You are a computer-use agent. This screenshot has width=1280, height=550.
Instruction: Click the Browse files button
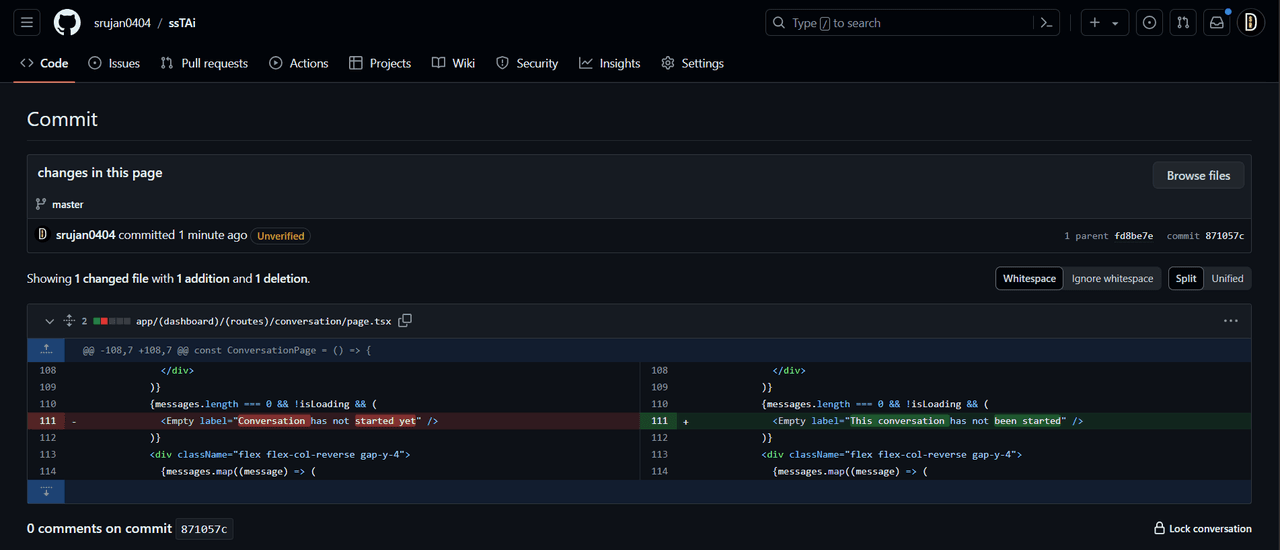[1198, 175]
